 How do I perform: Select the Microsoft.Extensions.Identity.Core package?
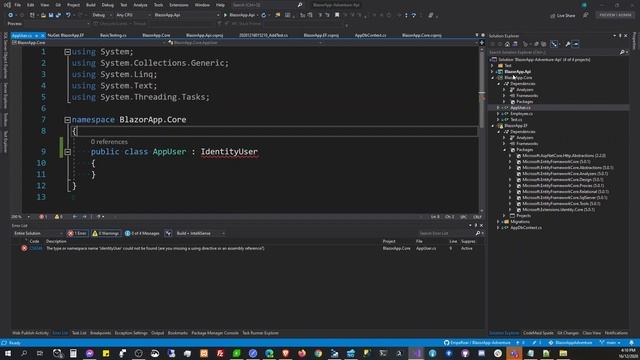[558, 209]
